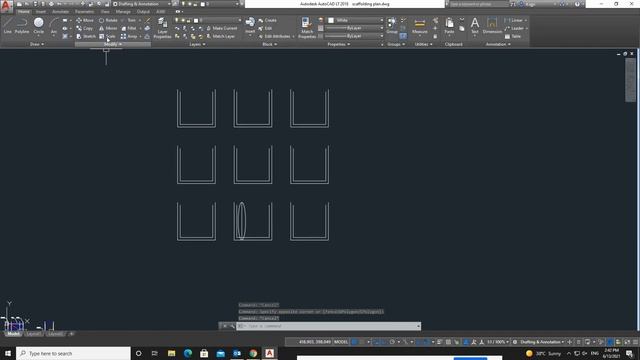Screen dimensions: 640x360
Task: Click Create block button
Action: tap(267, 20)
